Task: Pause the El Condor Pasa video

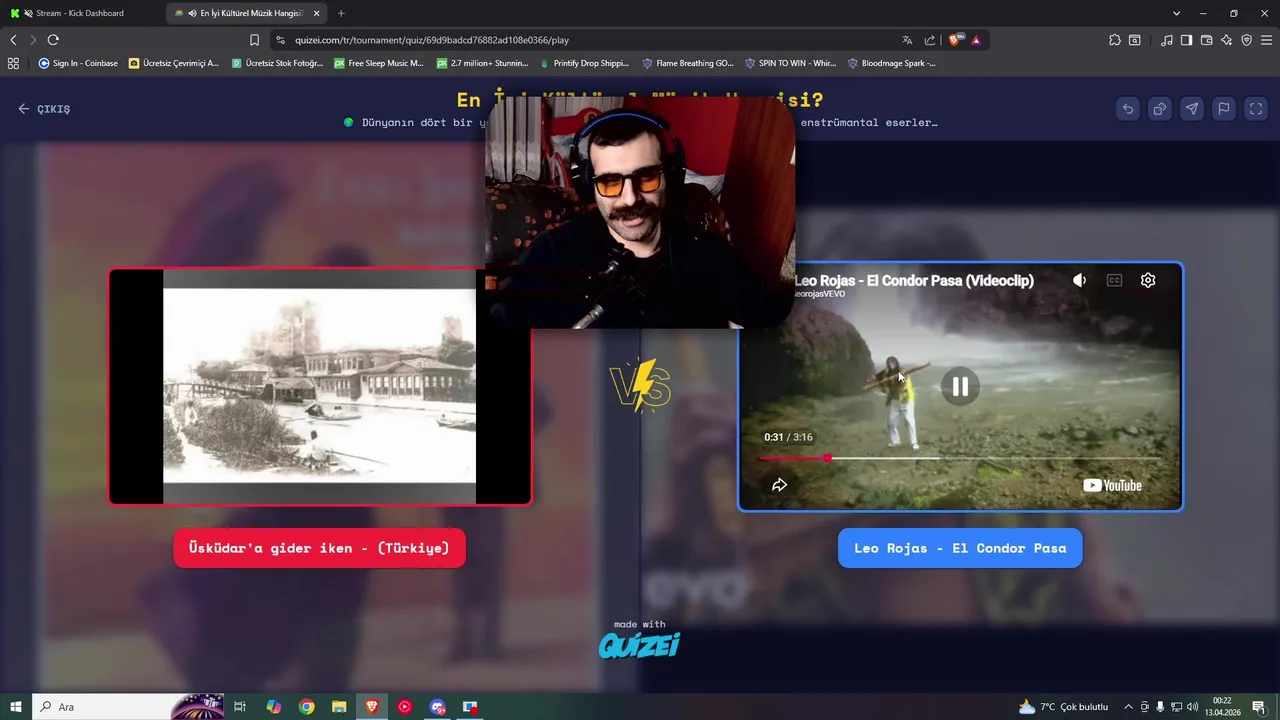Action: click(x=960, y=387)
